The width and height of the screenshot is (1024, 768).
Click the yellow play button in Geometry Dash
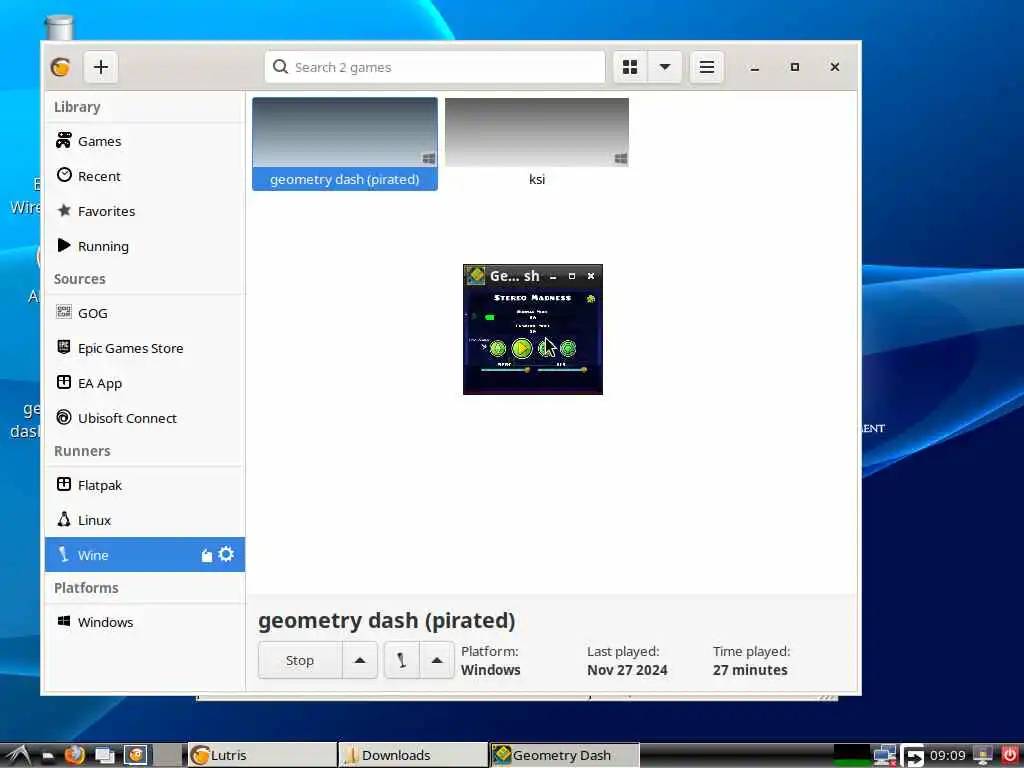522,348
